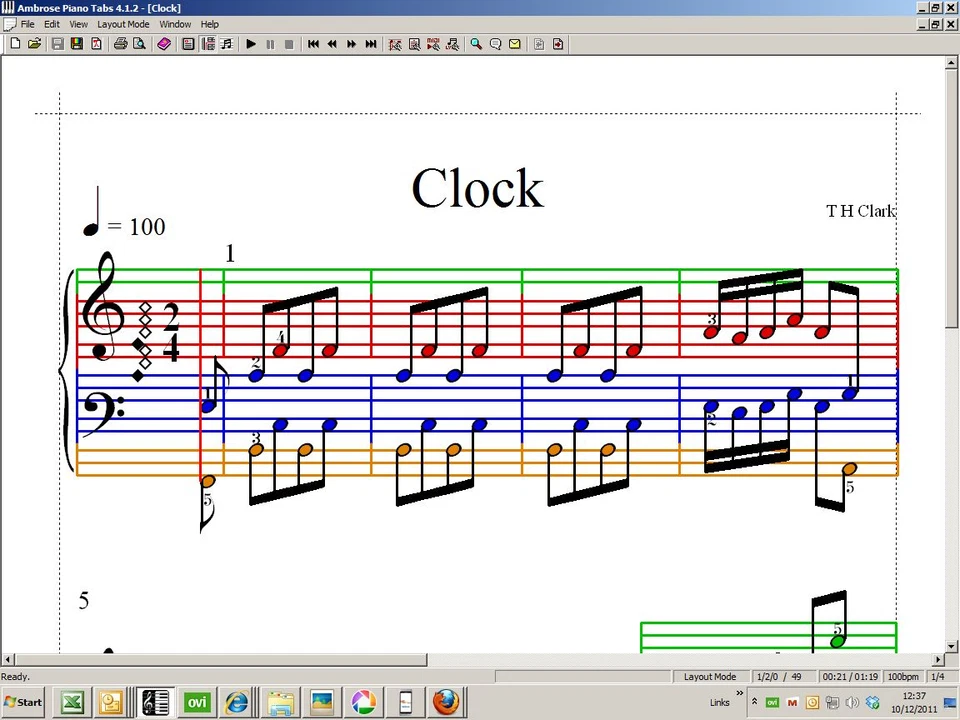Pause the song playback

point(270,43)
